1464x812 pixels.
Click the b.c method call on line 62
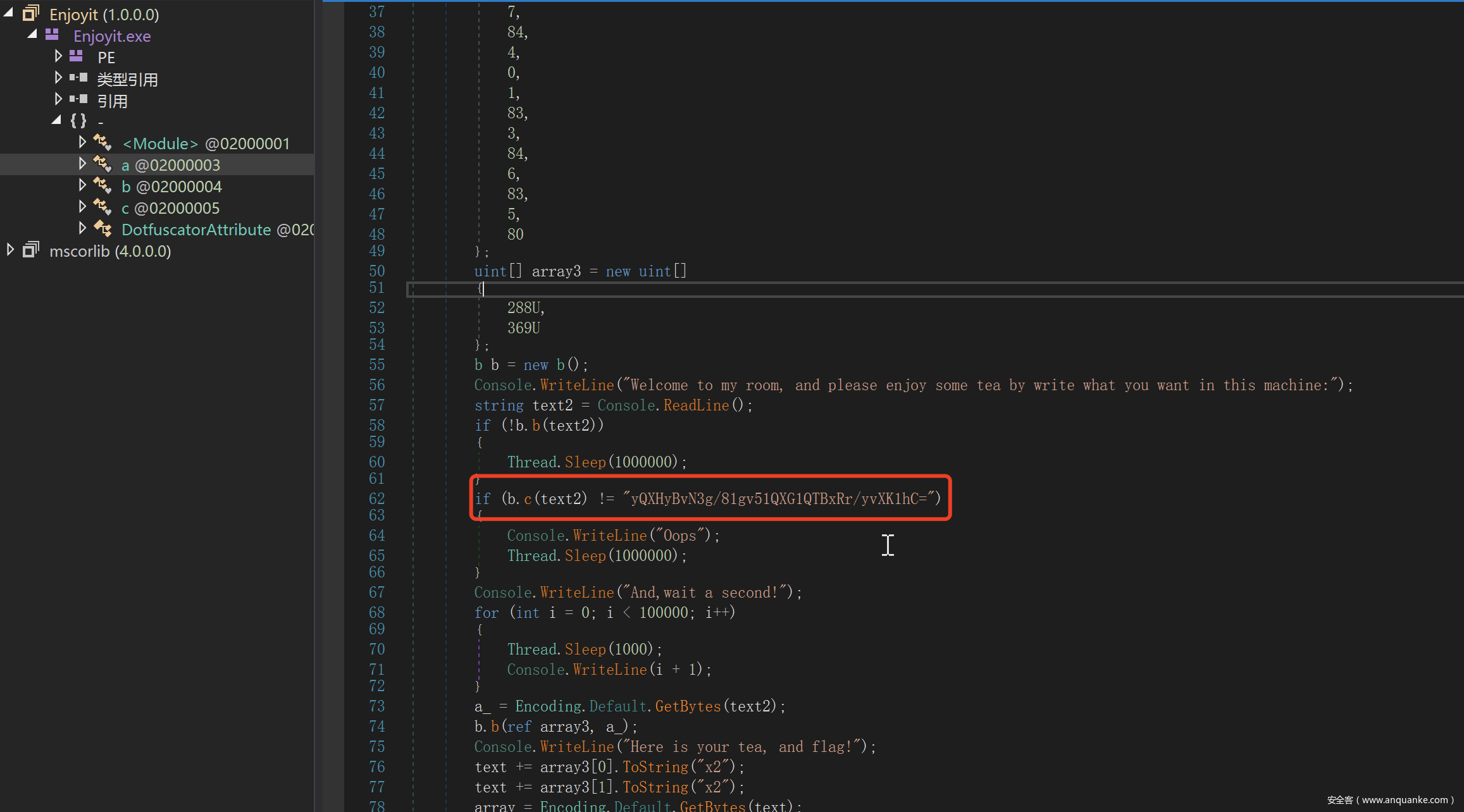point(527,499)
